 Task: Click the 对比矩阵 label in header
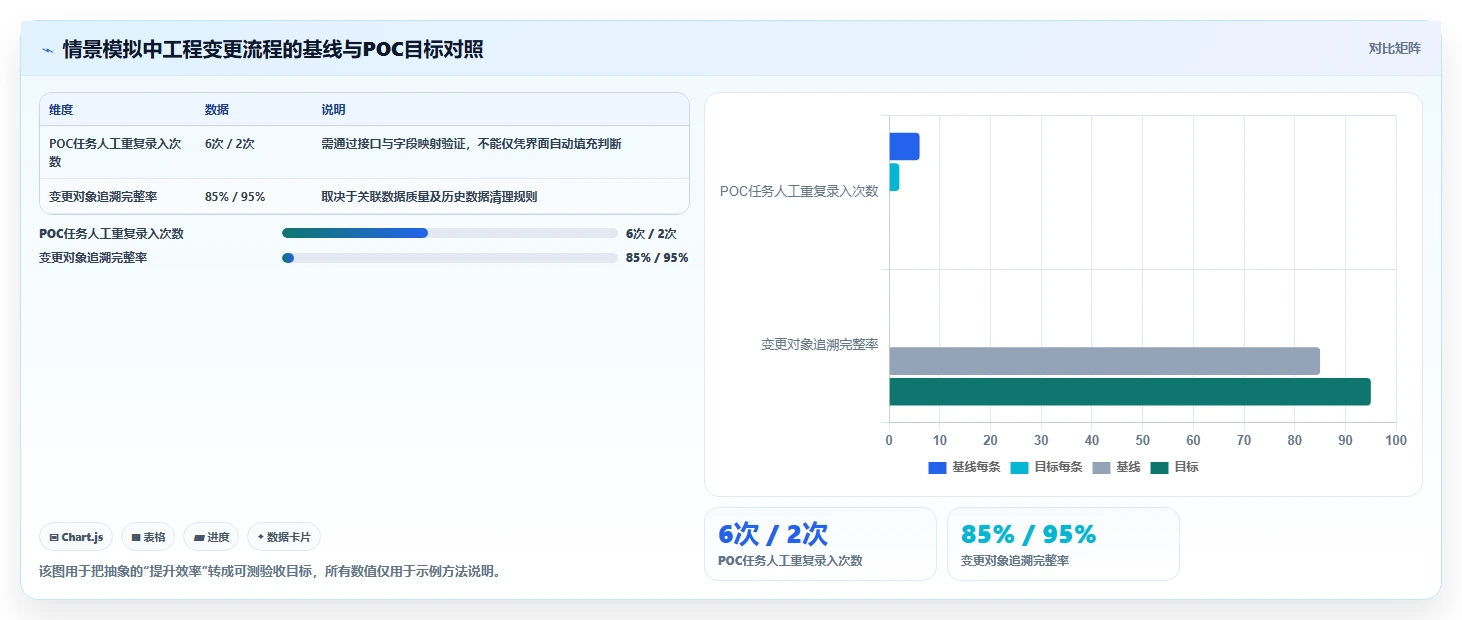pyautogui.click(x=1394, y=48)
